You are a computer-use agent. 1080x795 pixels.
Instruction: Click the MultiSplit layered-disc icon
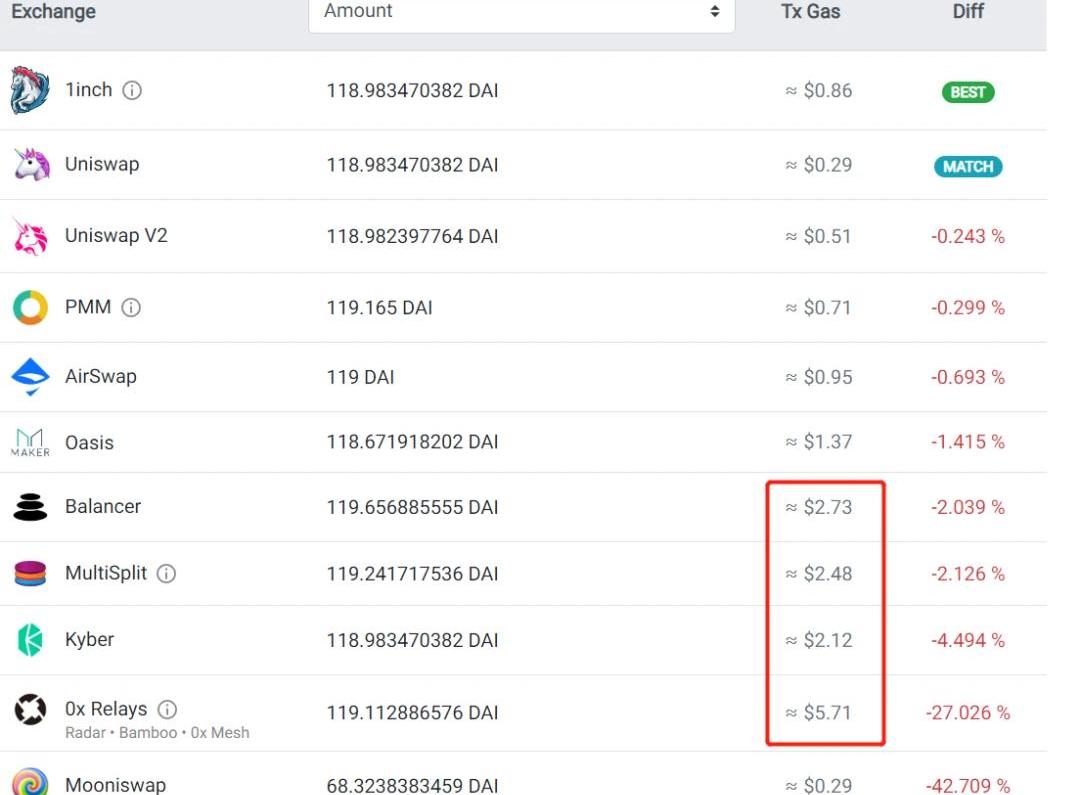[30, 574]
